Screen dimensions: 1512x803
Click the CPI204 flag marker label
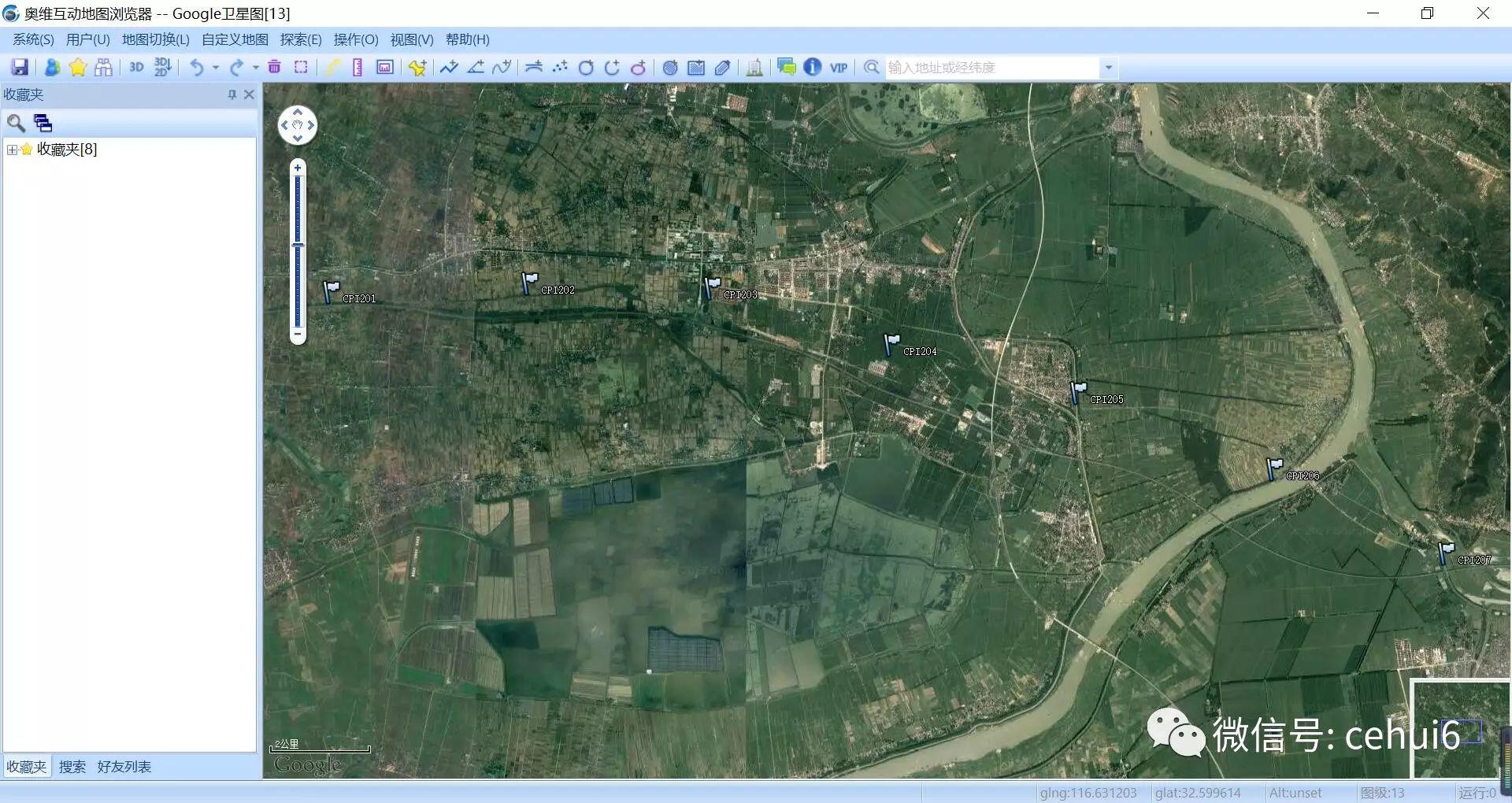click(x=919, y=352)
